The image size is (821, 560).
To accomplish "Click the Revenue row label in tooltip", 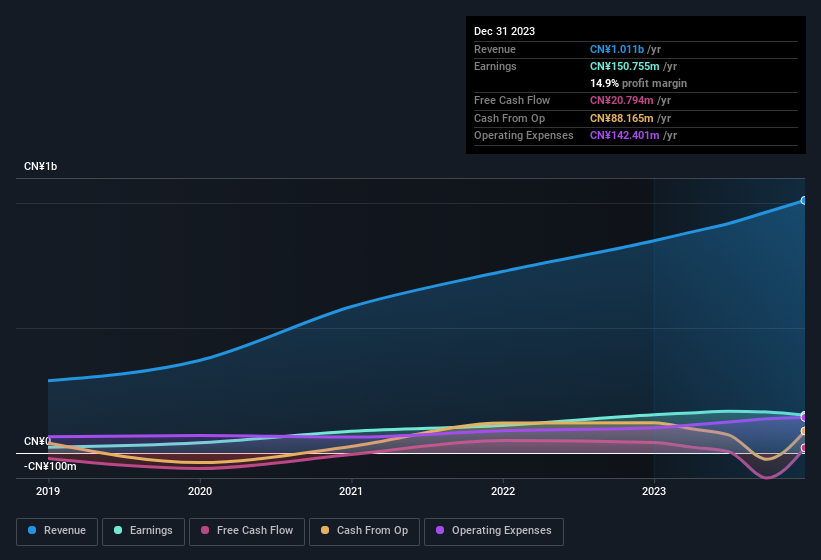I will [495, 49].
